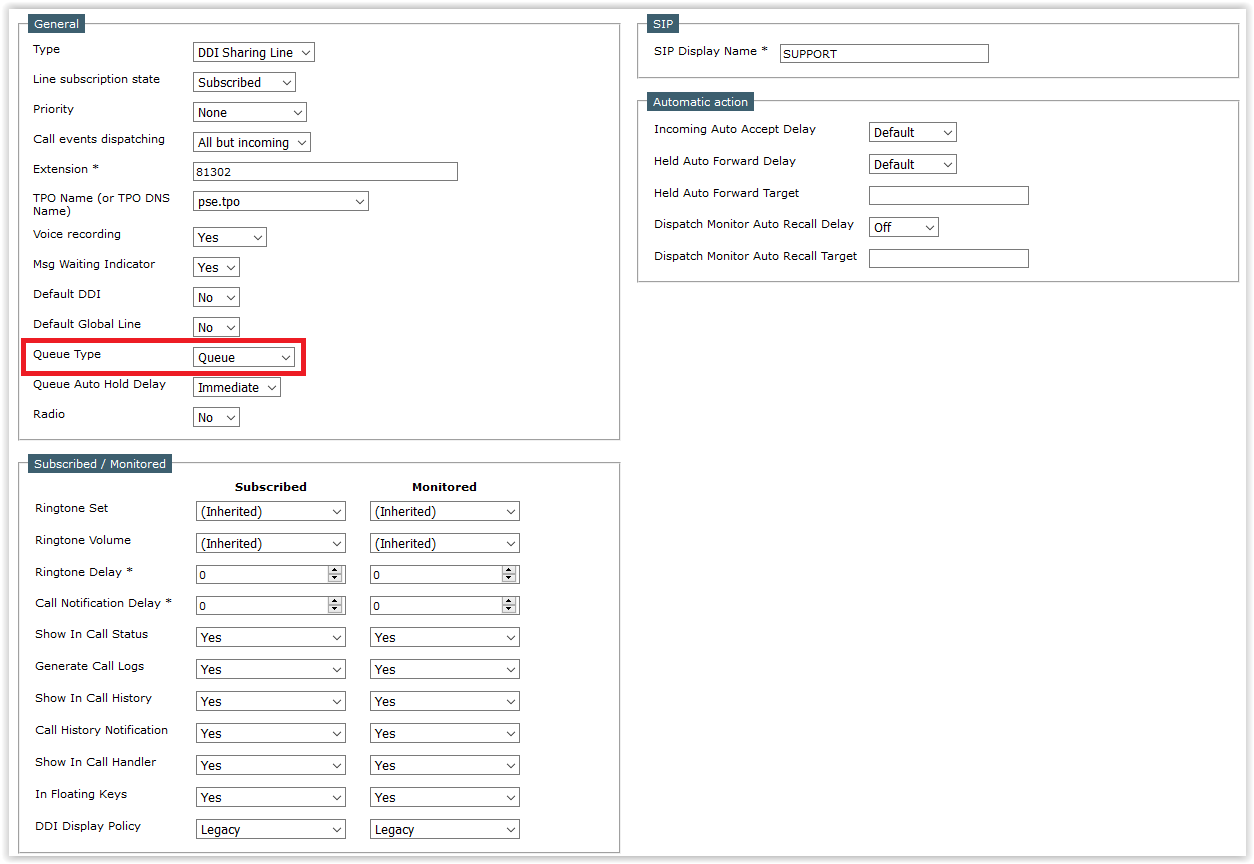
Task: Open the Queue Type dropdown
Action: (x=244, y=358)
